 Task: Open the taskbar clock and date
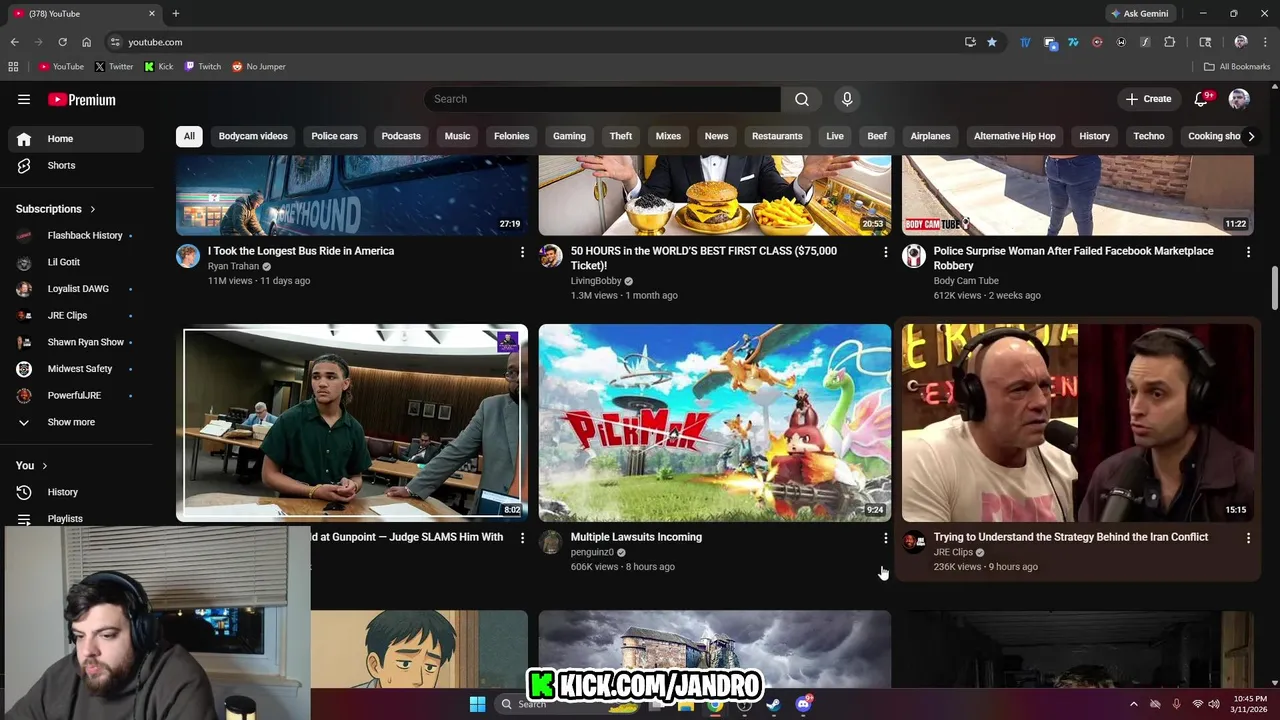pyautogui.click(x=1250, y=704)
